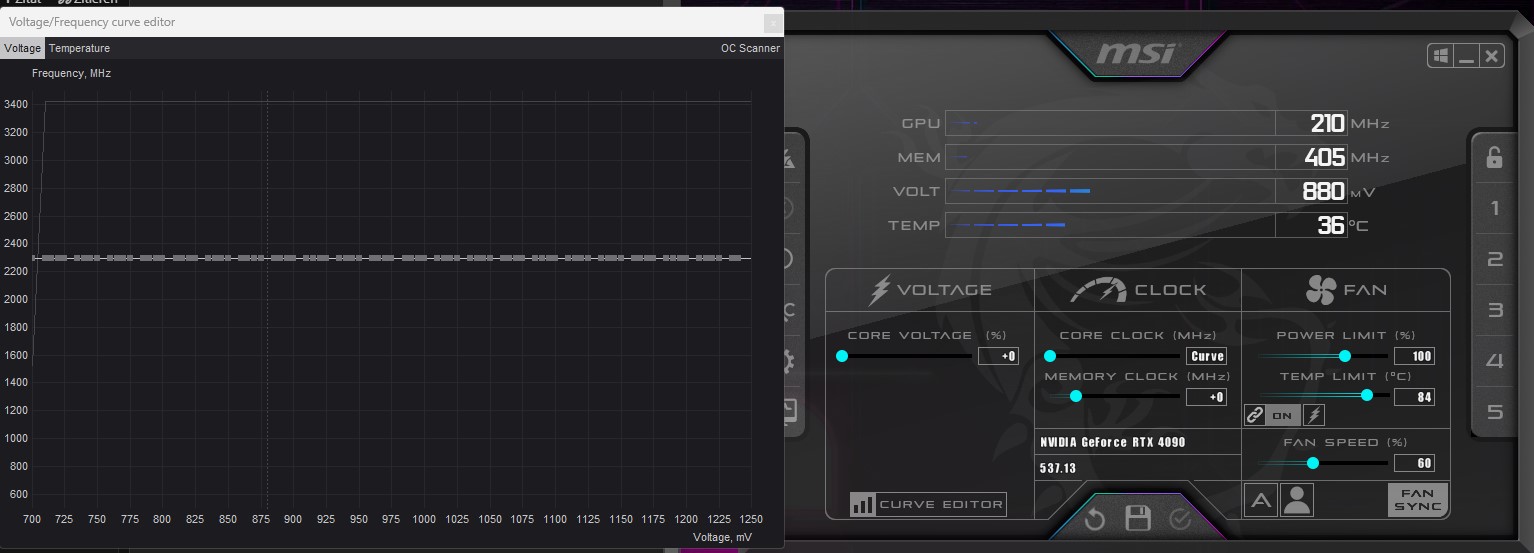Select profile slot 4
The image size is (1534, 553).
1494,361
